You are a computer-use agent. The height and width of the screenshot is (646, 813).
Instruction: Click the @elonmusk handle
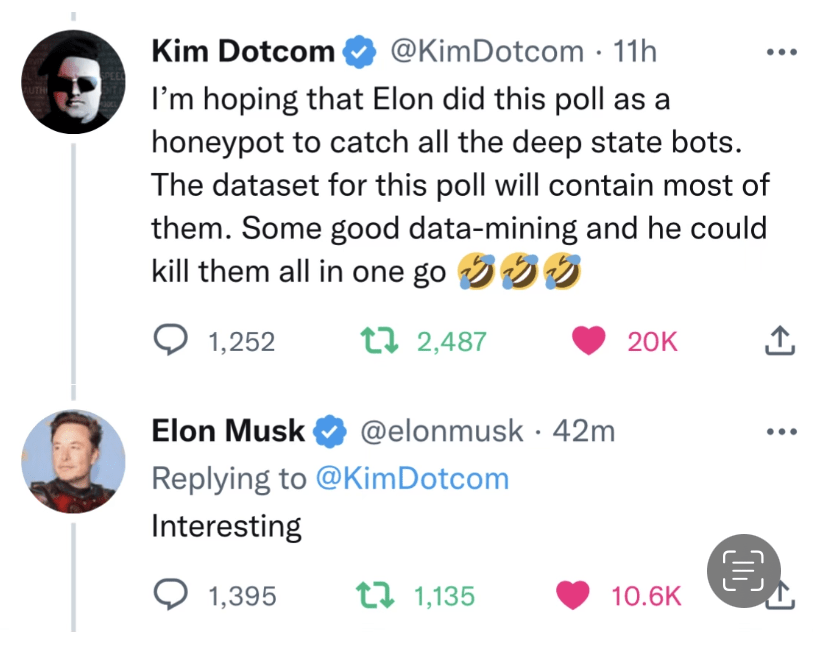tap(441, 431)
